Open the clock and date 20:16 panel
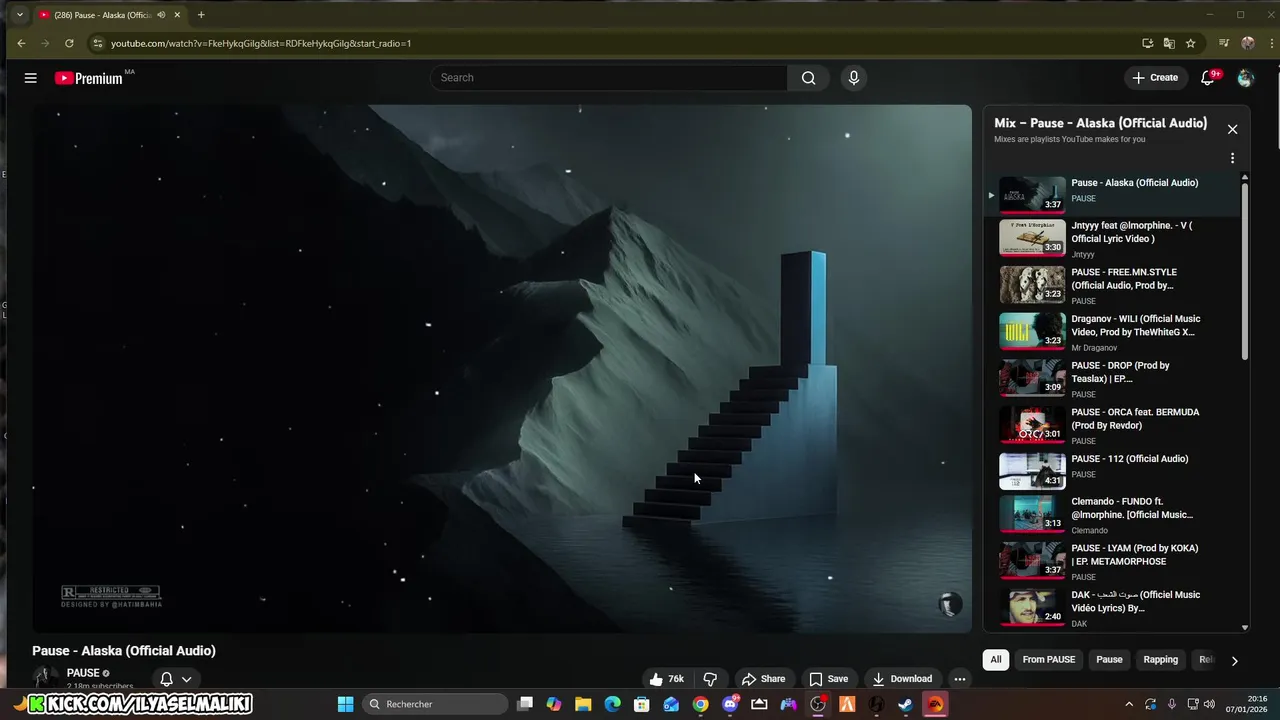 pos(1248,704)
